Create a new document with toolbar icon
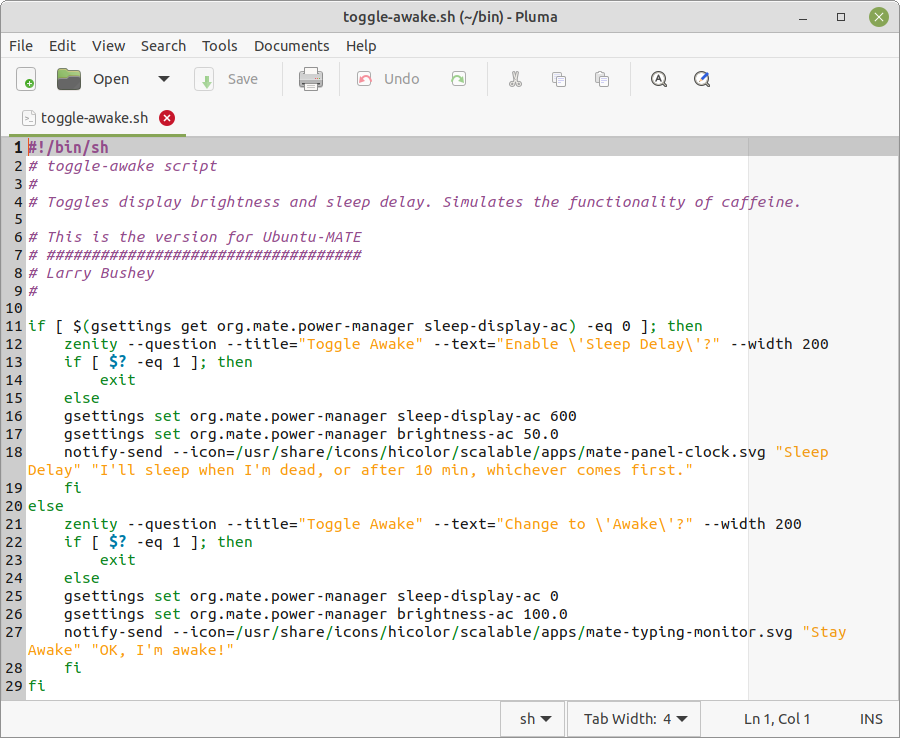Screen dimensions: 900x738 [x=26, y=79]
